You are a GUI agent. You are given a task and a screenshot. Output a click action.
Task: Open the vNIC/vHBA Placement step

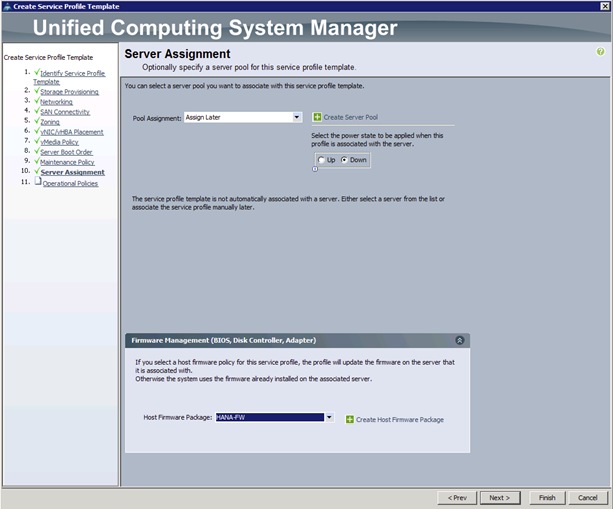point(72,132)
